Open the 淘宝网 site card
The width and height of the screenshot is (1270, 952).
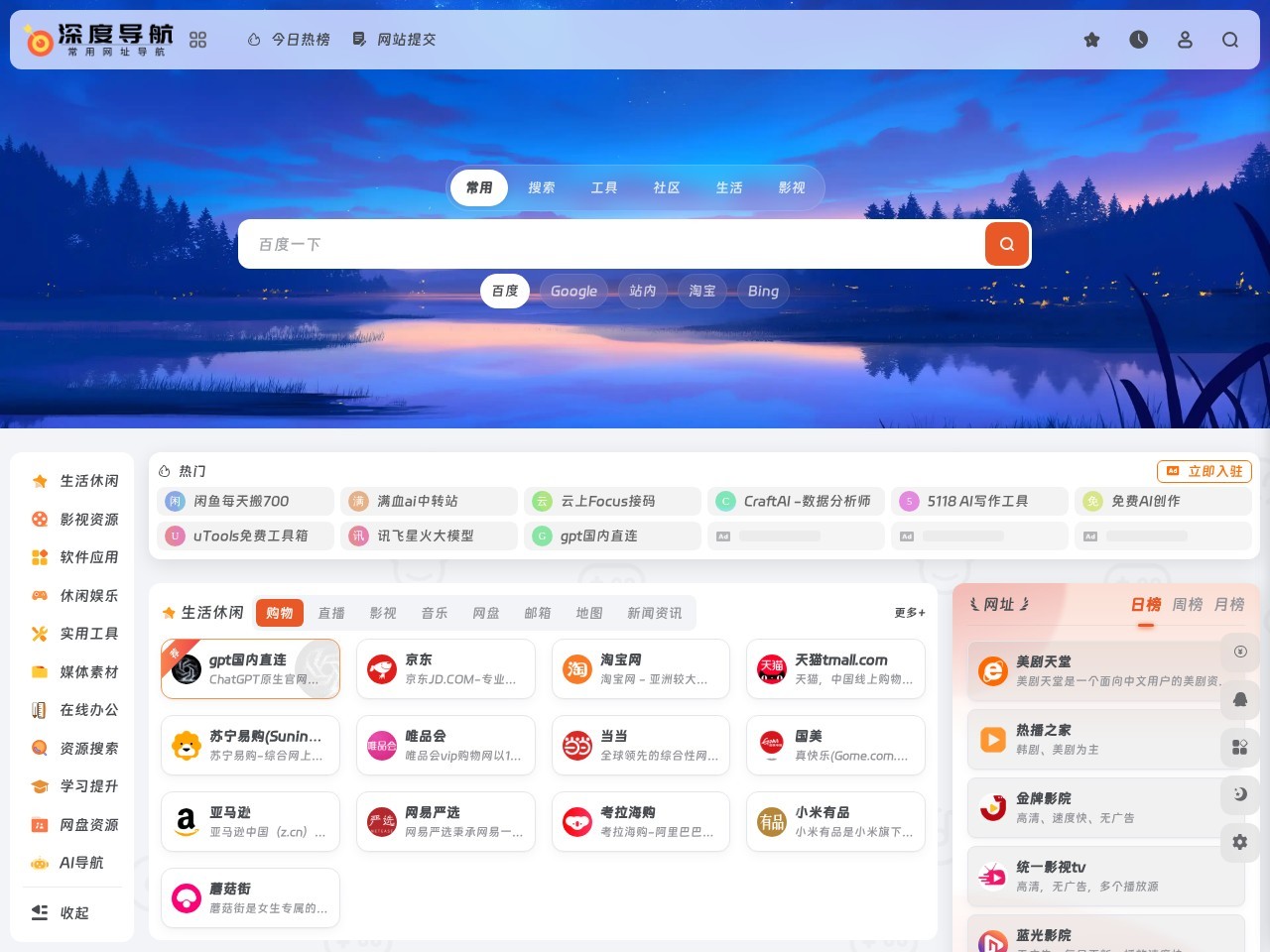[x=640, y=669]
